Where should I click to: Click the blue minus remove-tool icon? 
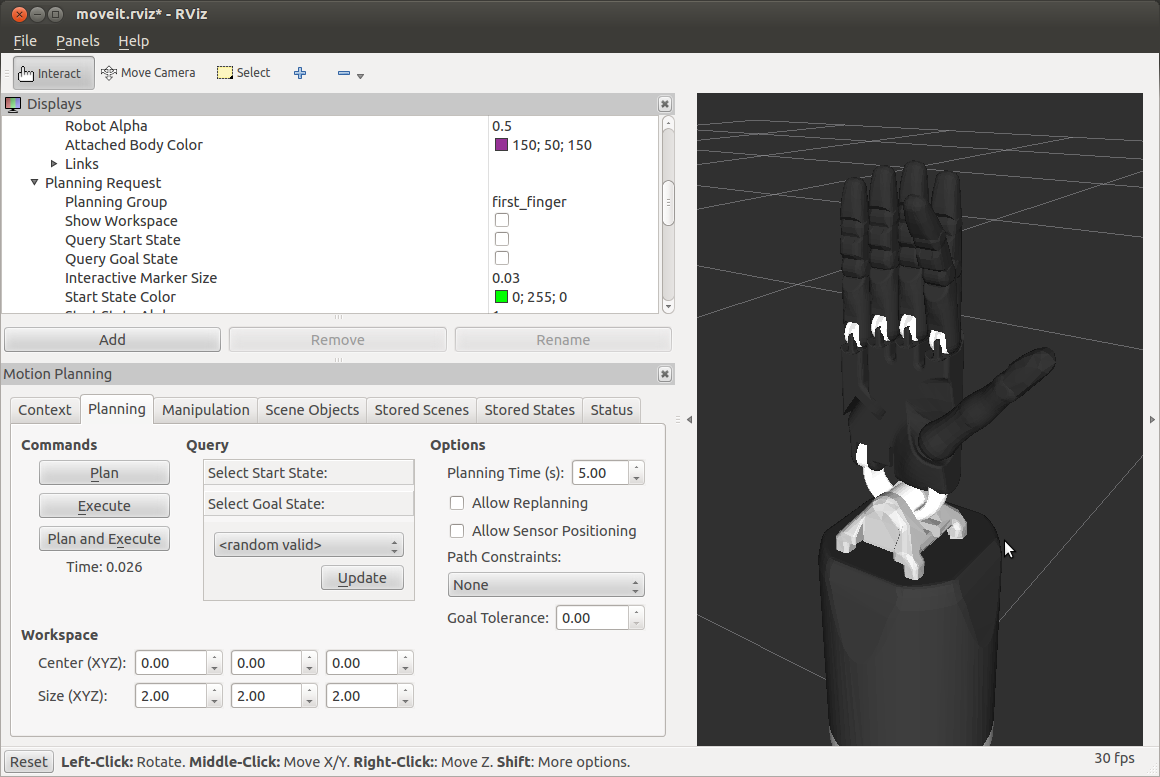pyautogui.click(x=343, y=73)
